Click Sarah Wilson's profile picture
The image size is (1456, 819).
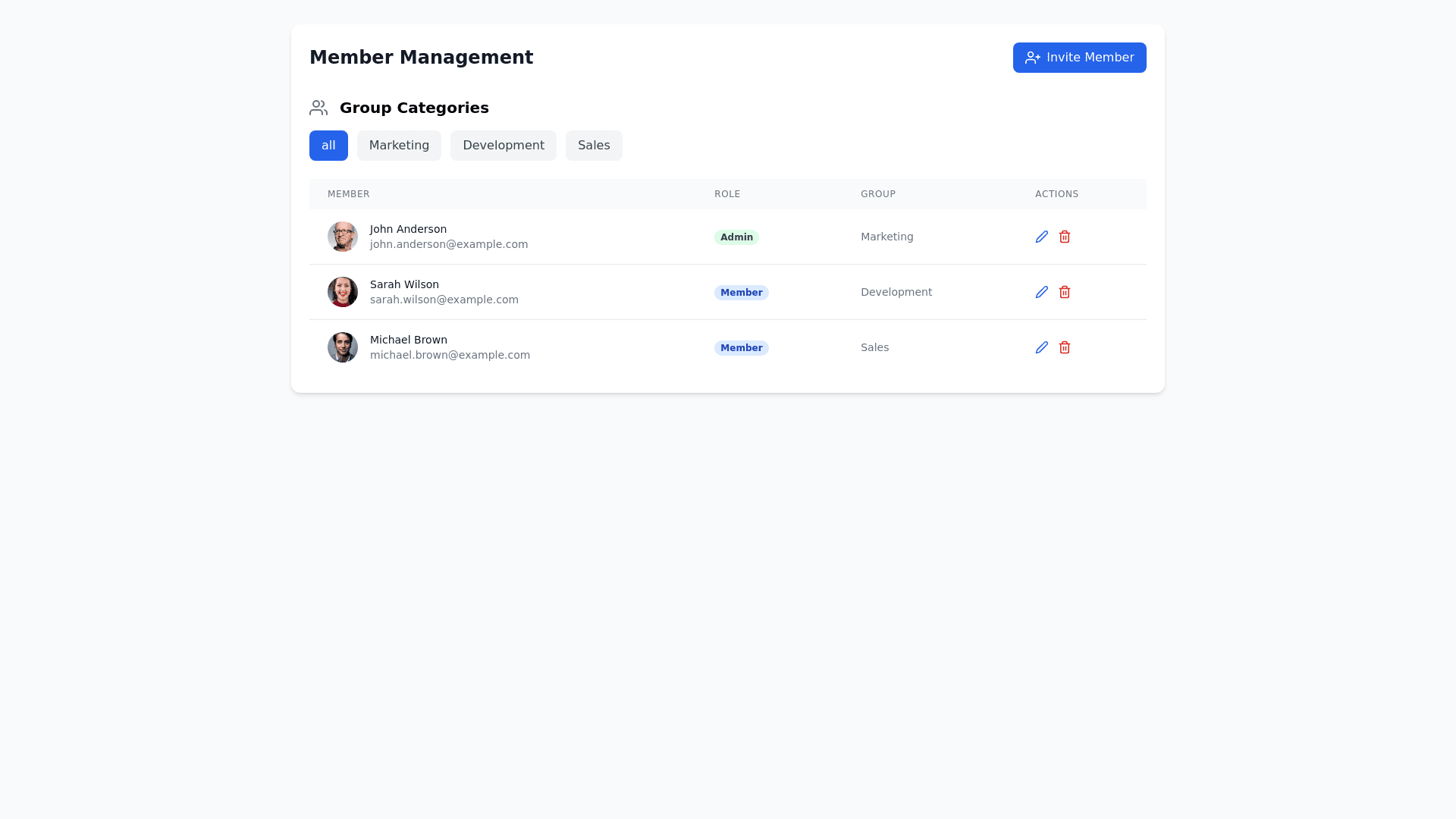pyautogui.click(x=343, y=292)
